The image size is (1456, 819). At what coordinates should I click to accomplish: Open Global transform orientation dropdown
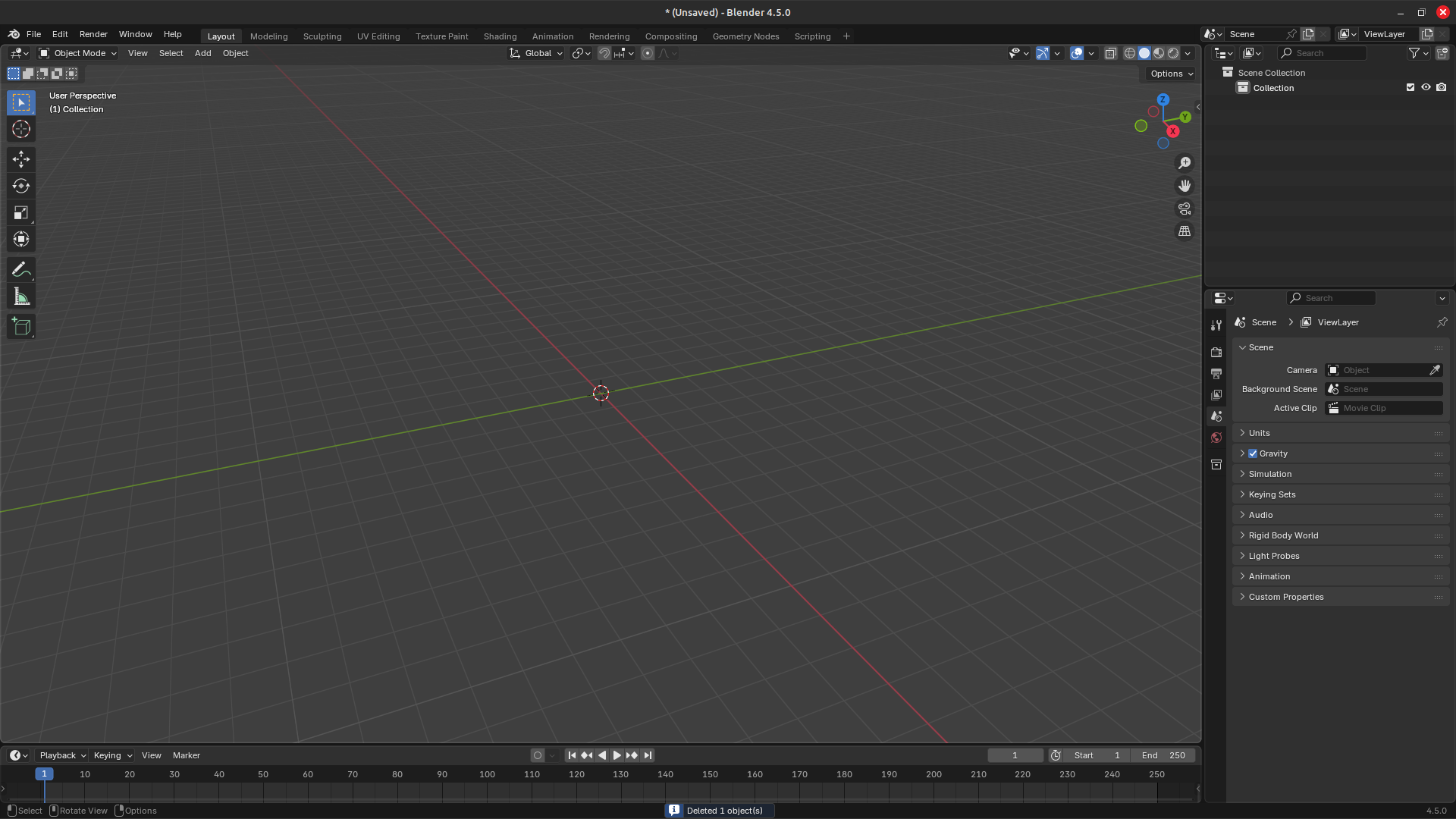point(536,53)
